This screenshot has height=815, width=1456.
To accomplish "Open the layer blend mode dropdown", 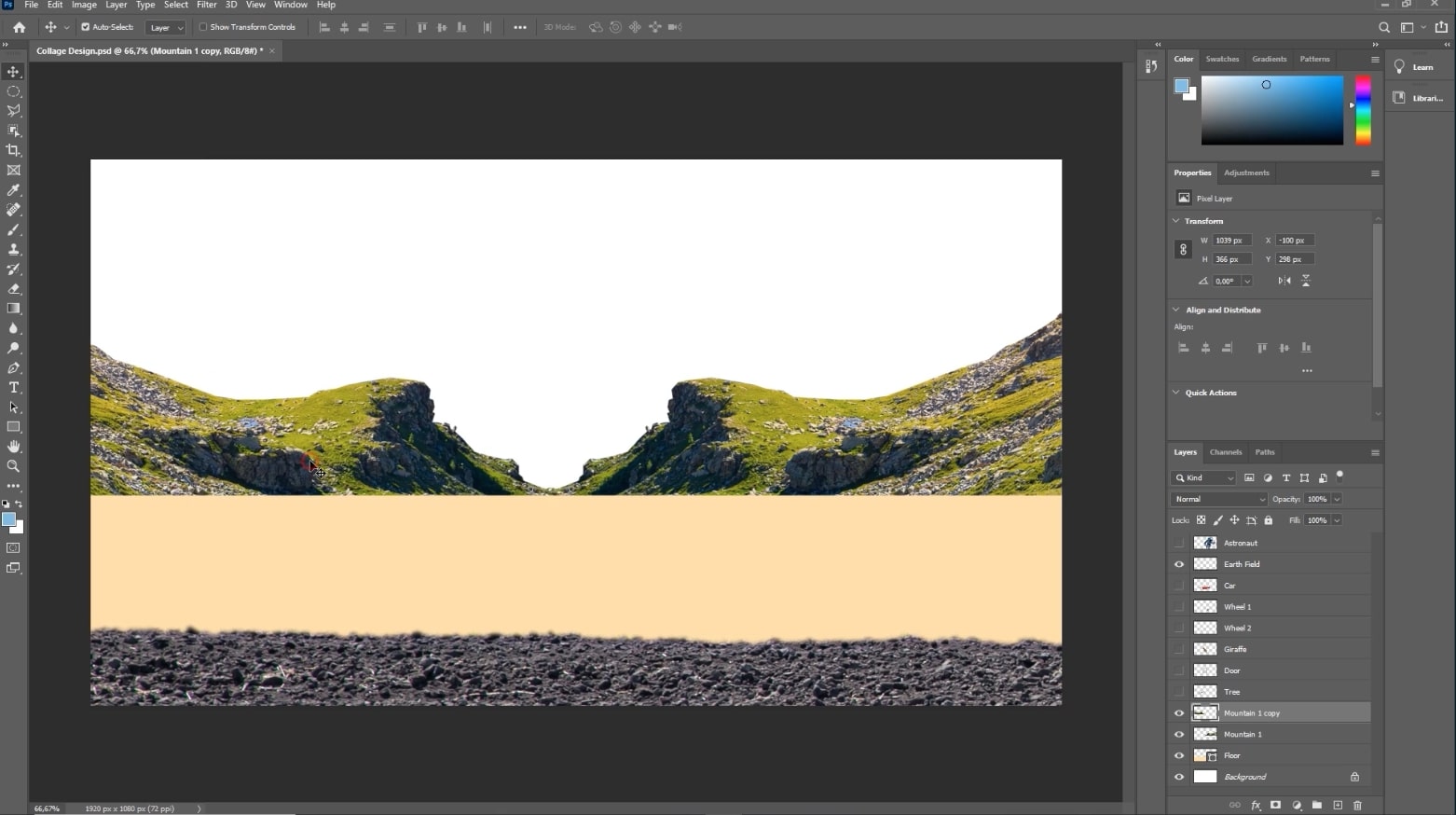I will coord(1217,499).
